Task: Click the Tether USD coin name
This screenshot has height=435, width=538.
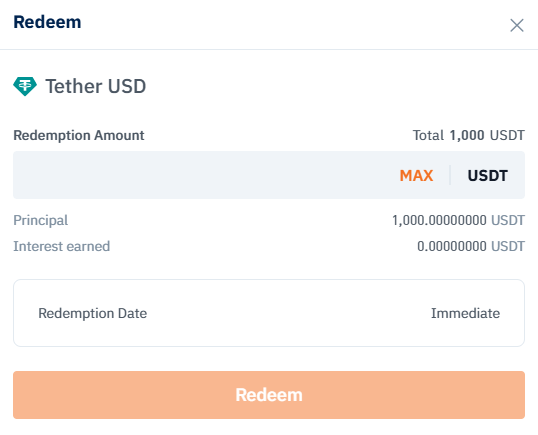Action: coord(96,86)
